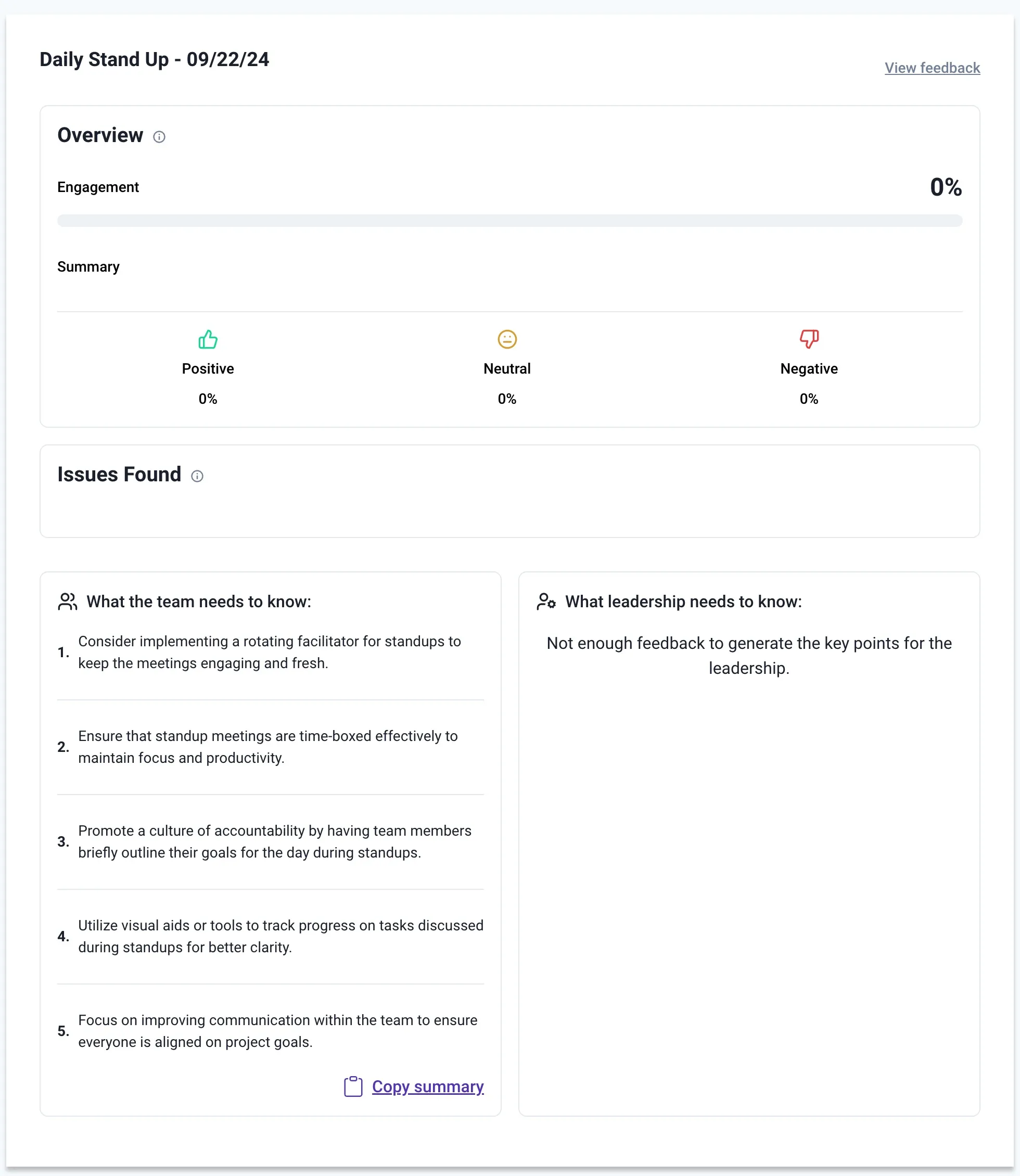Click the Not enough feedback message

[748, 655]
